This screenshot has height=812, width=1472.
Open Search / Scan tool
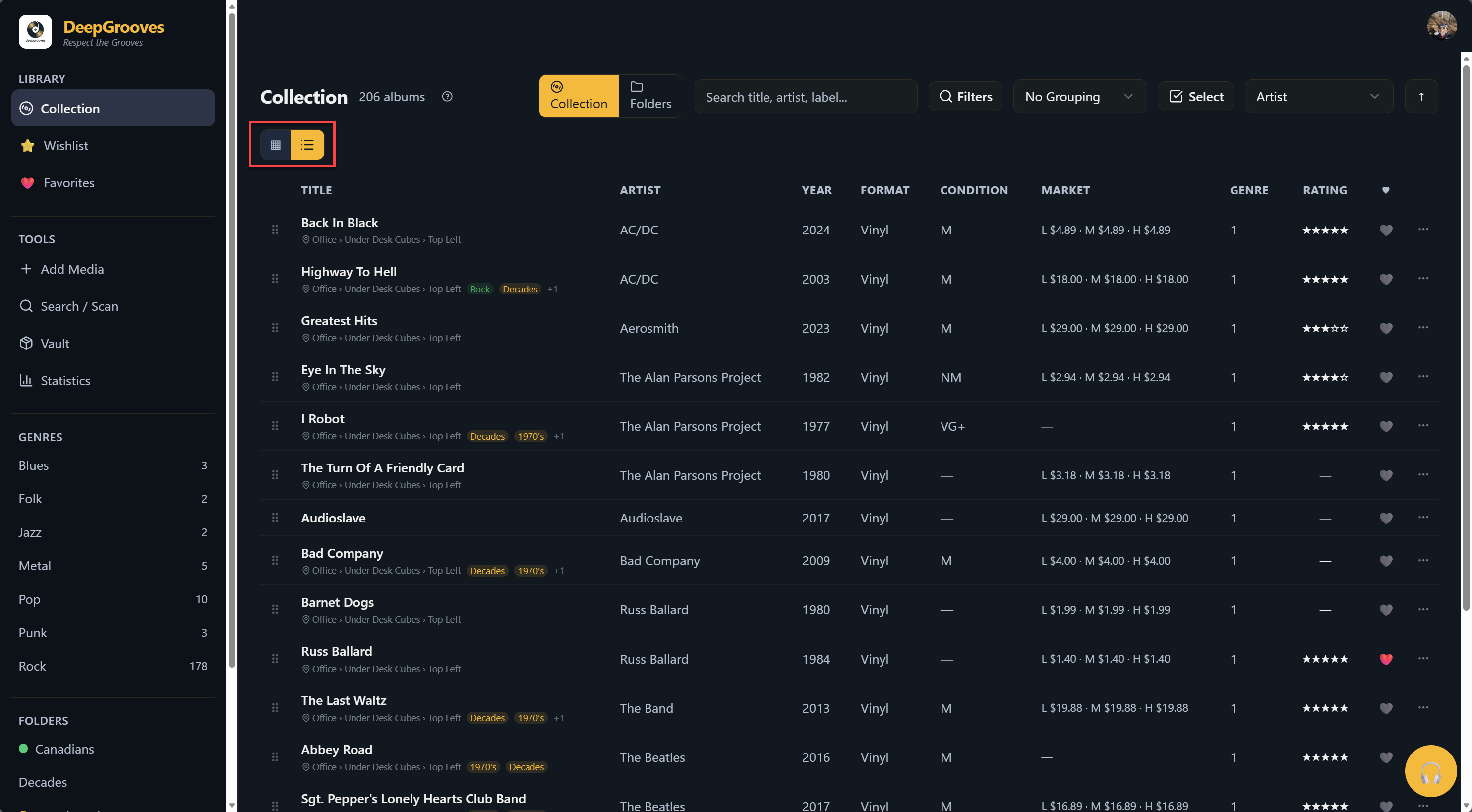pyautogui.click(x=113, y=306)
